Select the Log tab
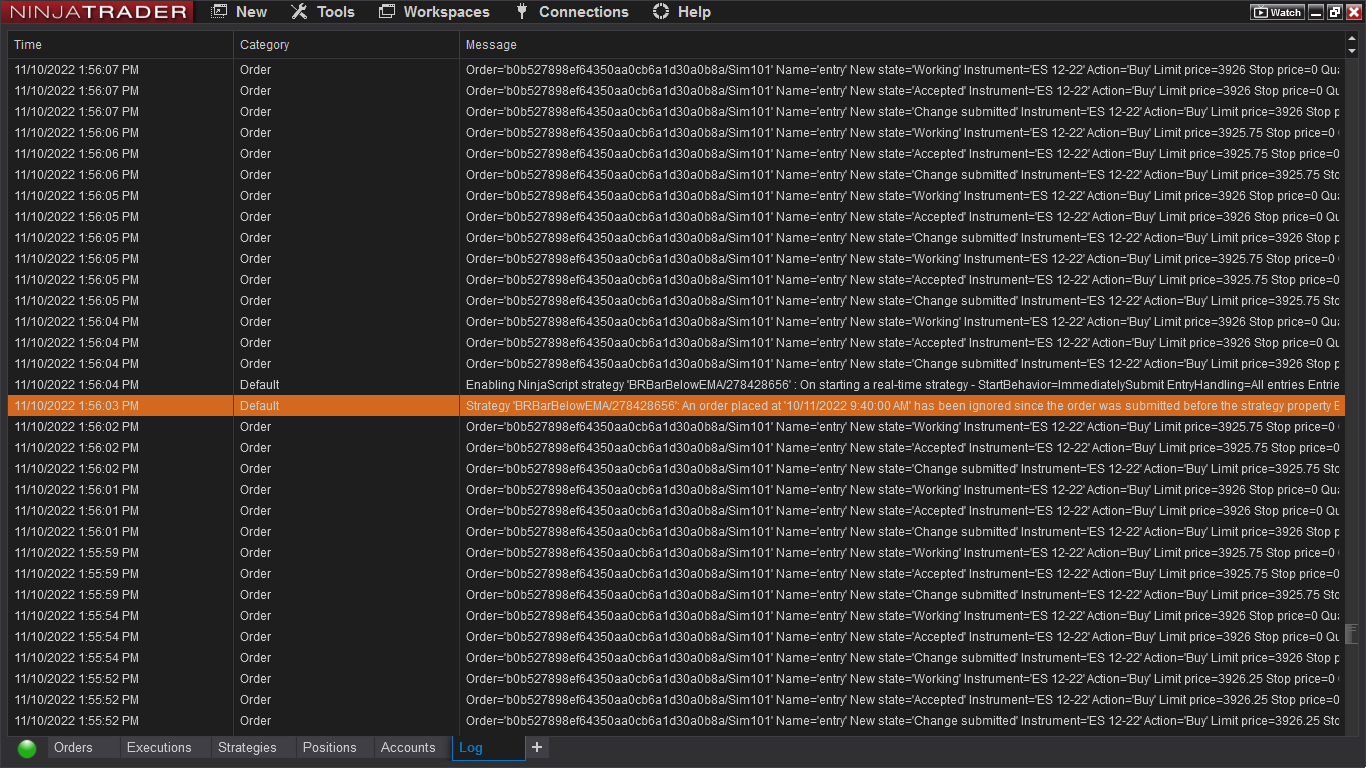The image size is (1366, 768). [489, 747]
